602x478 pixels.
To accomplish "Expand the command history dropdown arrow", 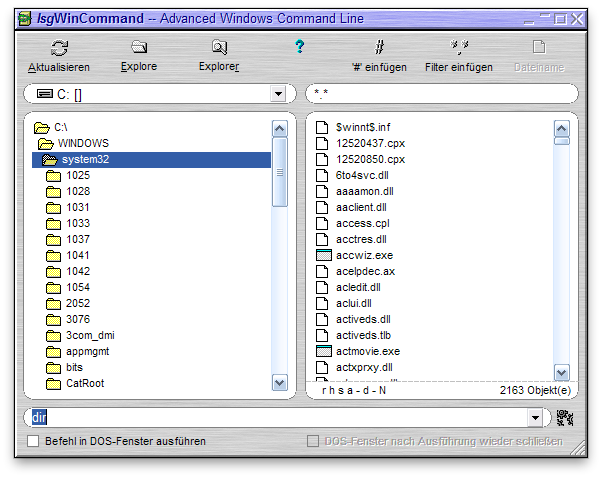I will pyautogui.click(x=535, y=418).
